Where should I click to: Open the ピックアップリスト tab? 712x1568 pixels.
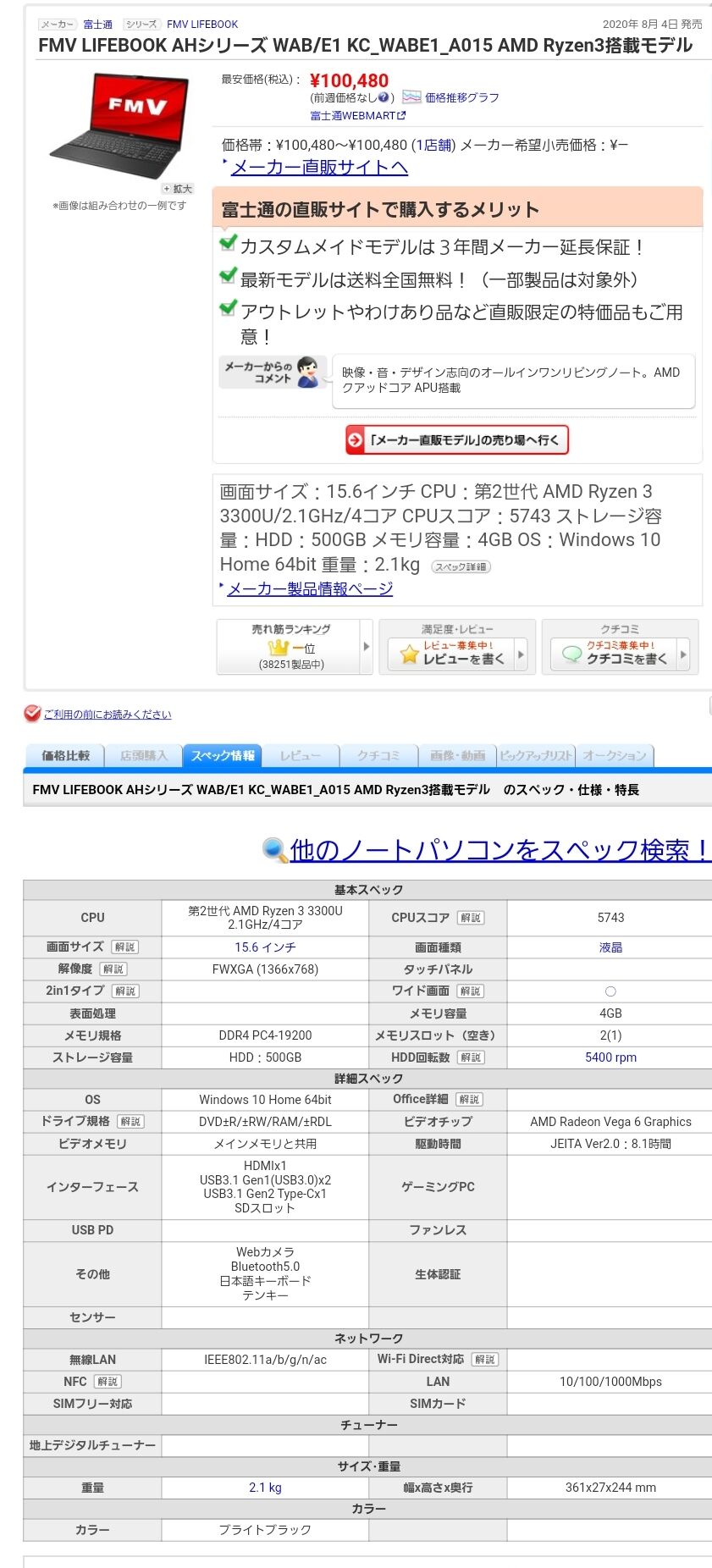click(x=536, y=755)
